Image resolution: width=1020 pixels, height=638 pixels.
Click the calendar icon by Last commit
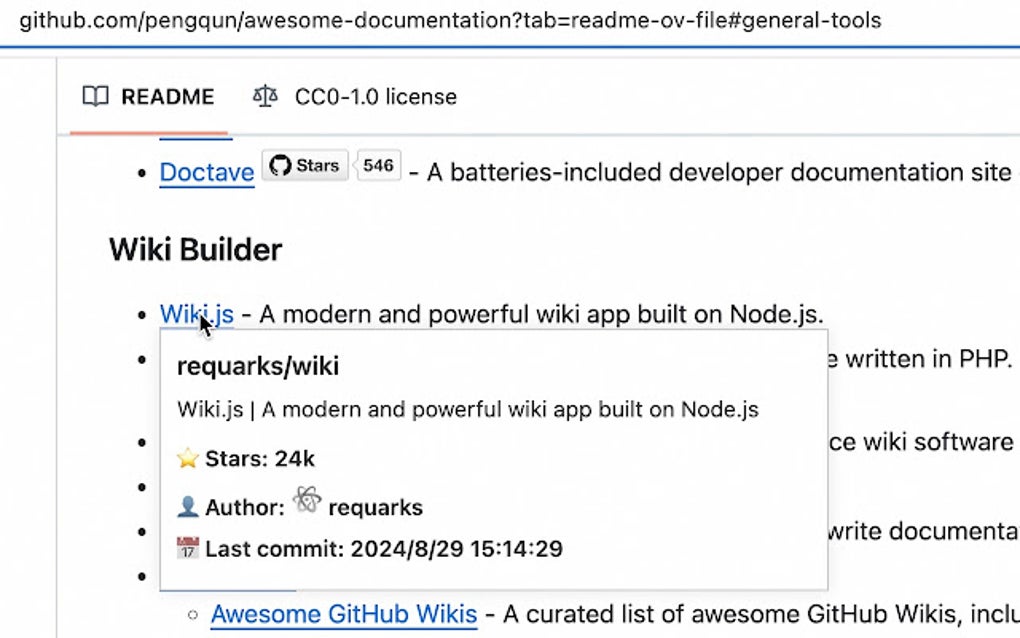point(188,548)
